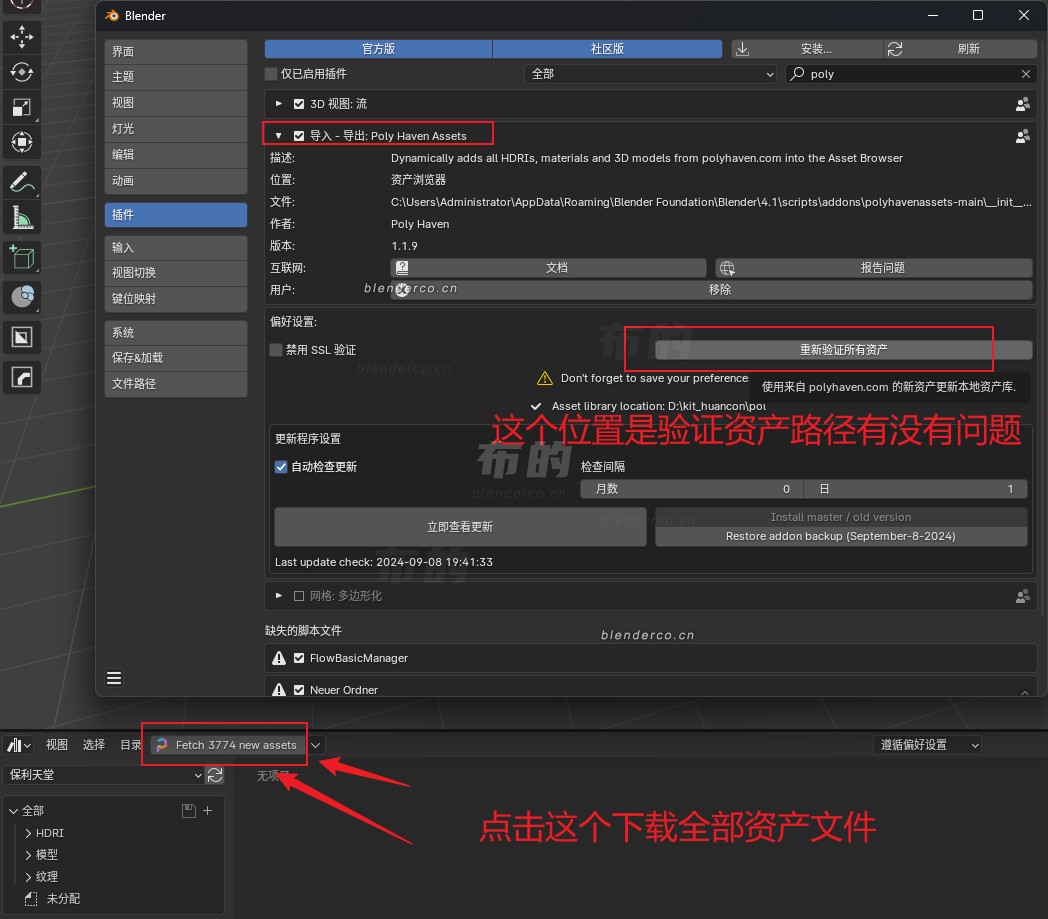This screenshot has height=919, width=1048.
Task: Open the 主题 preferences section
Action: pos(176,77)
